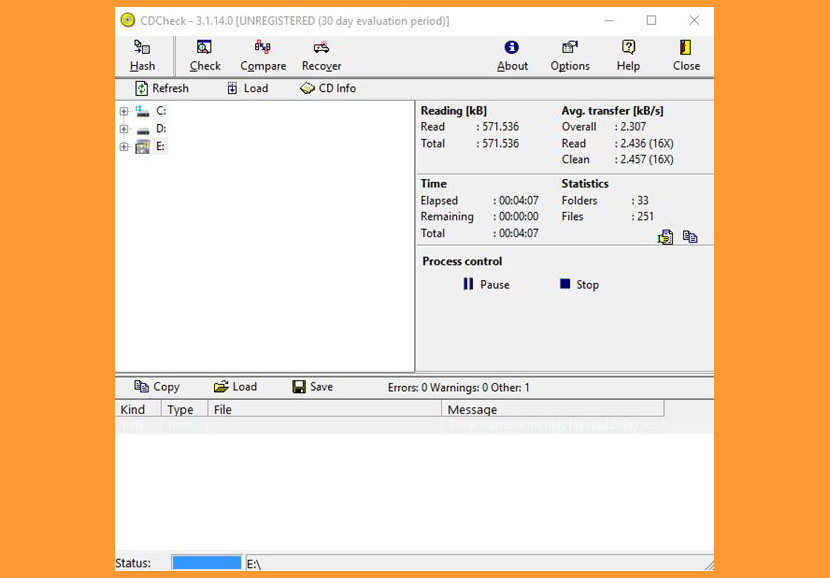Image resolution: width=830 pixels, height=578 pixels.
Task: Minimize the CDCheck window
Action: coord(609,21)
